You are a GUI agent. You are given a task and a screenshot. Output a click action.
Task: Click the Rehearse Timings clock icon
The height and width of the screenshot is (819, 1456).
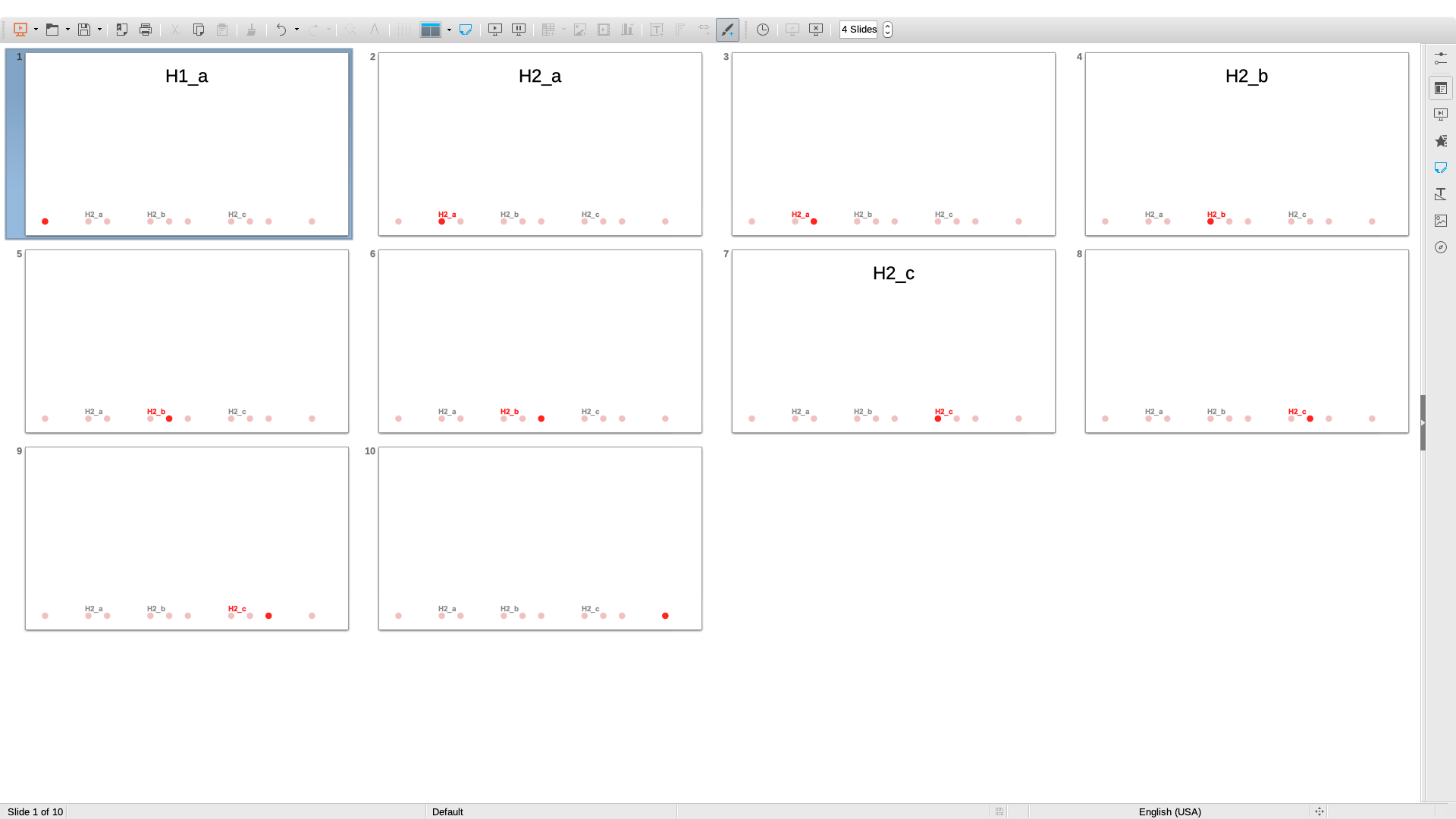point(763,30)
